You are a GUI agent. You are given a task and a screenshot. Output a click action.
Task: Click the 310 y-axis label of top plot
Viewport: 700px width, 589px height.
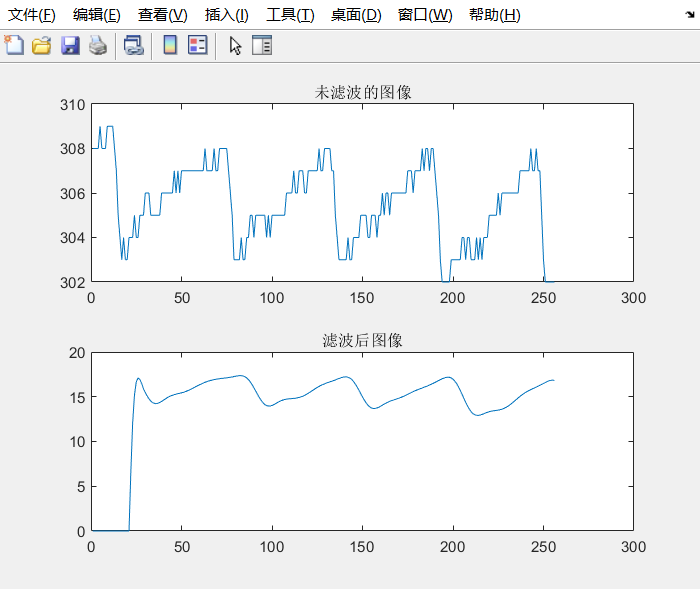(x=72, y=105)
